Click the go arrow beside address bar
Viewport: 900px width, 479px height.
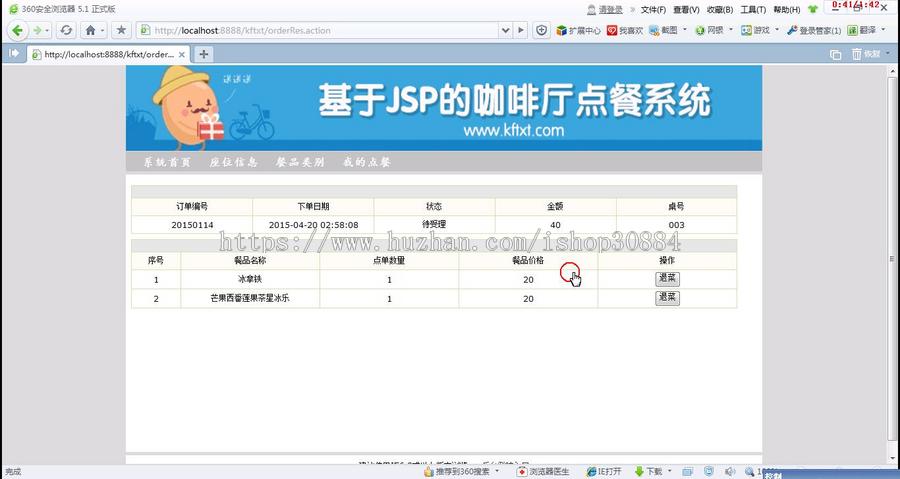pyautogui.click(x=521, y=30)
